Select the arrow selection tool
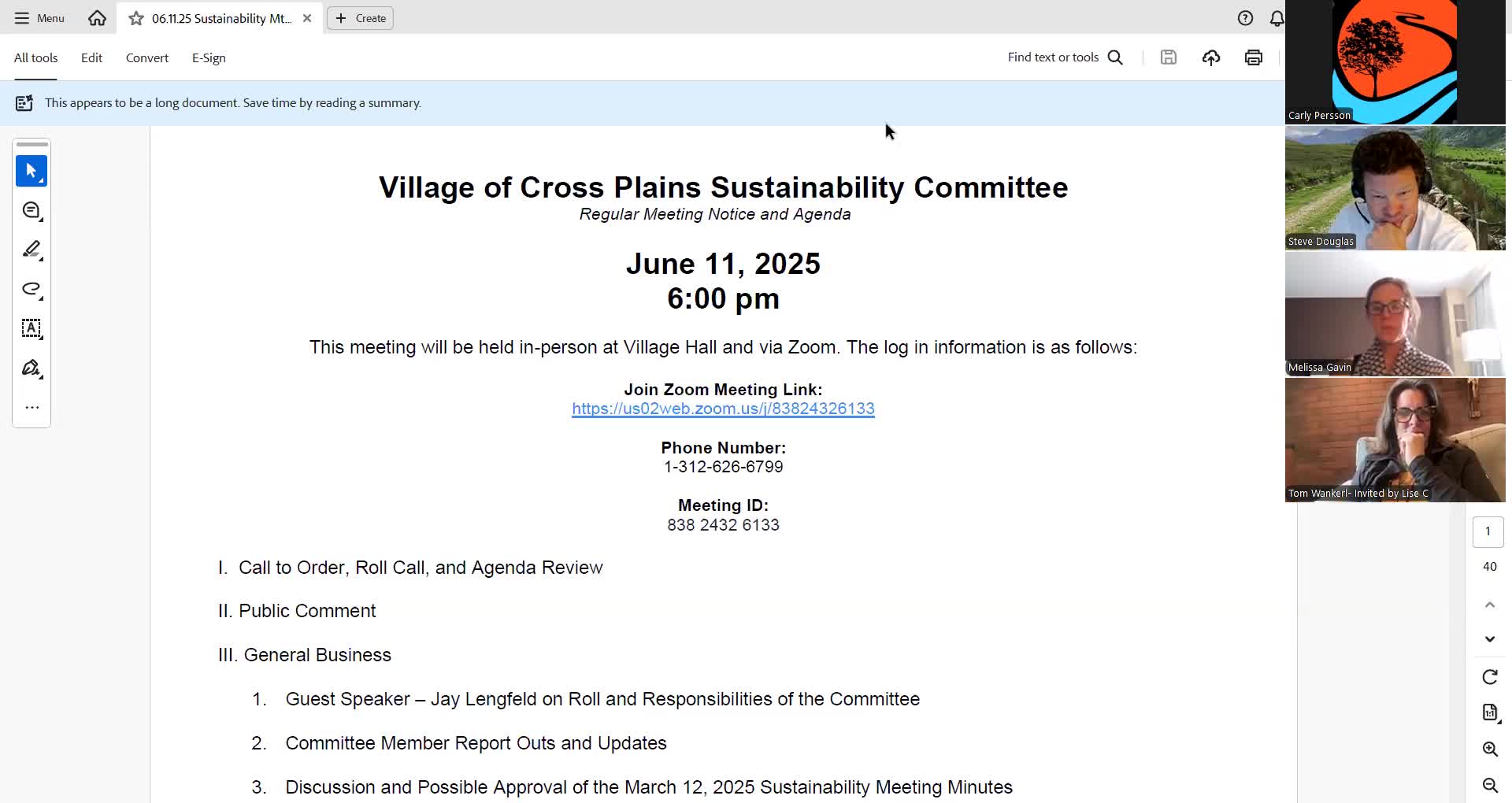This screenshot has height=803, width=1512. click(x=31, y=171)
